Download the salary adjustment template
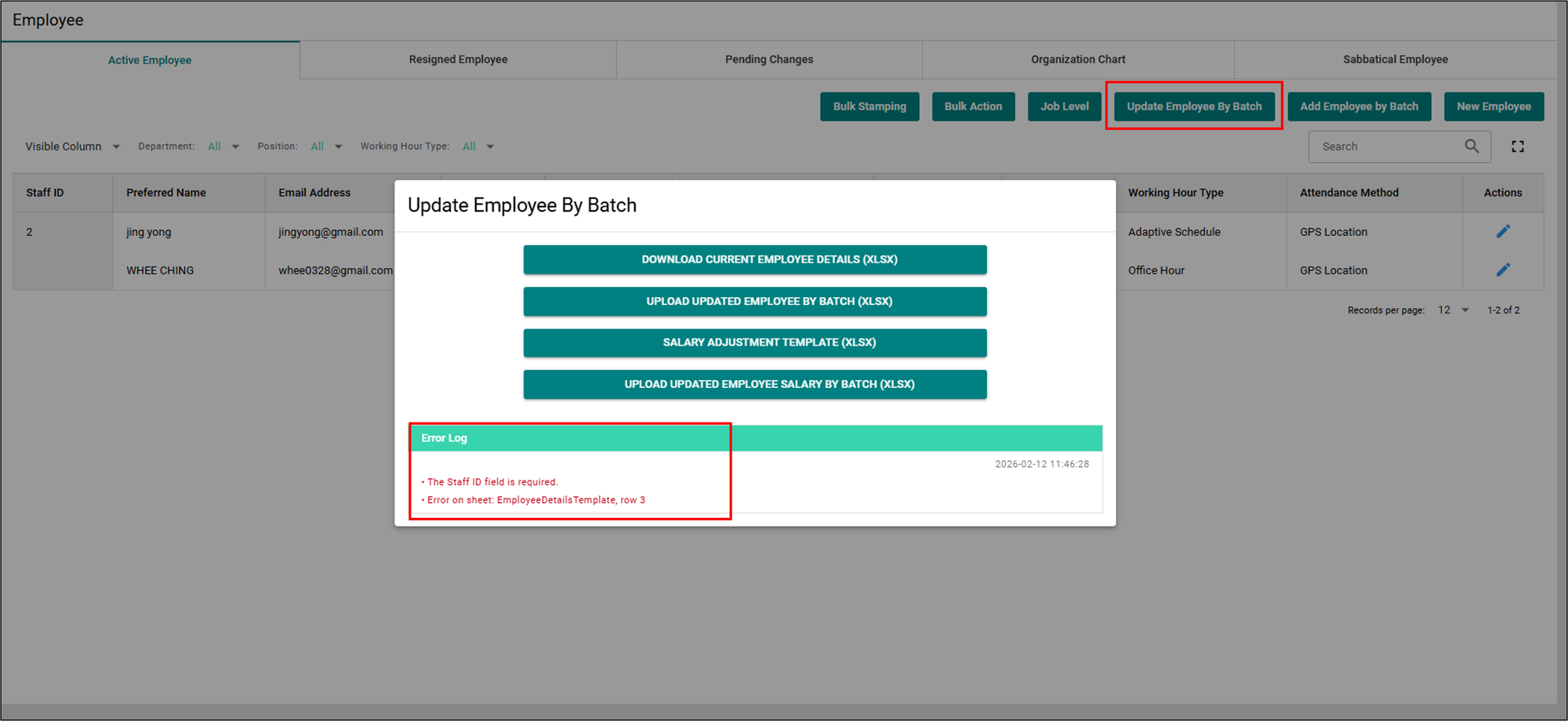The image size is (1568, 721). click(754, 342)
